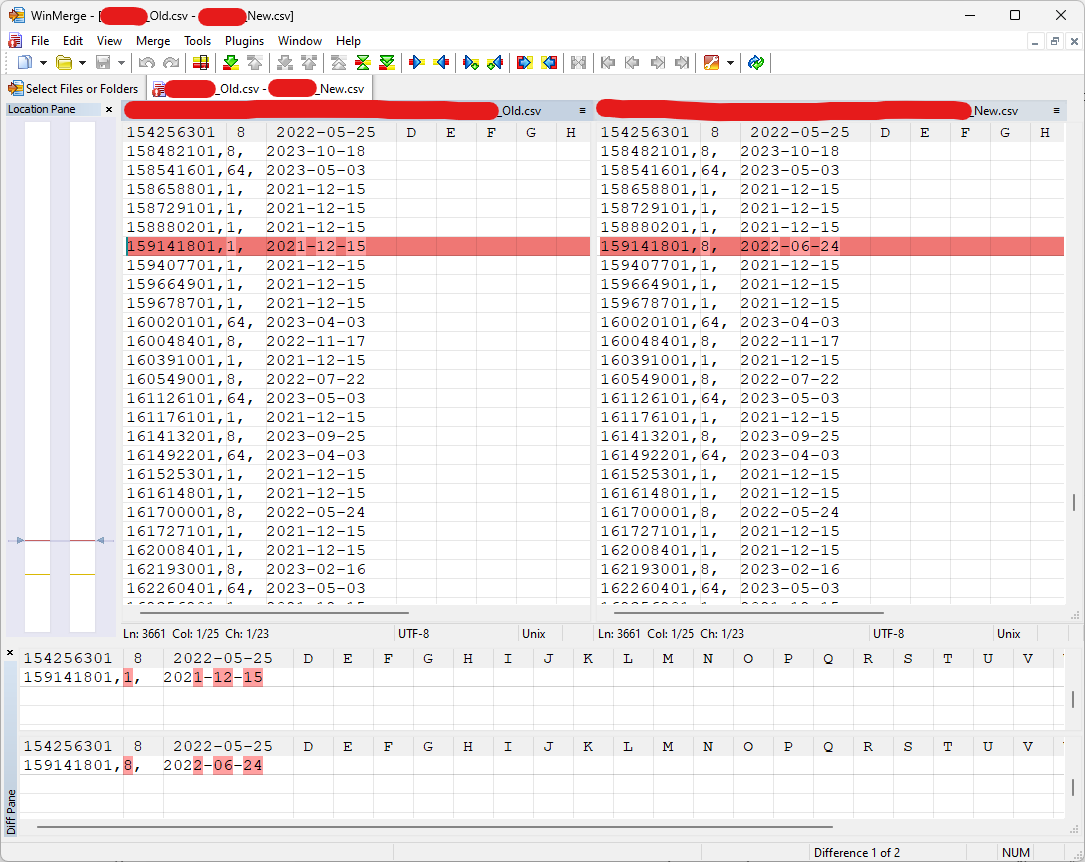Image resolution: width=1085 pixels, height=862 pixels.
Task: Expand the New document dropdown arrow
Action: coord(41,63)
